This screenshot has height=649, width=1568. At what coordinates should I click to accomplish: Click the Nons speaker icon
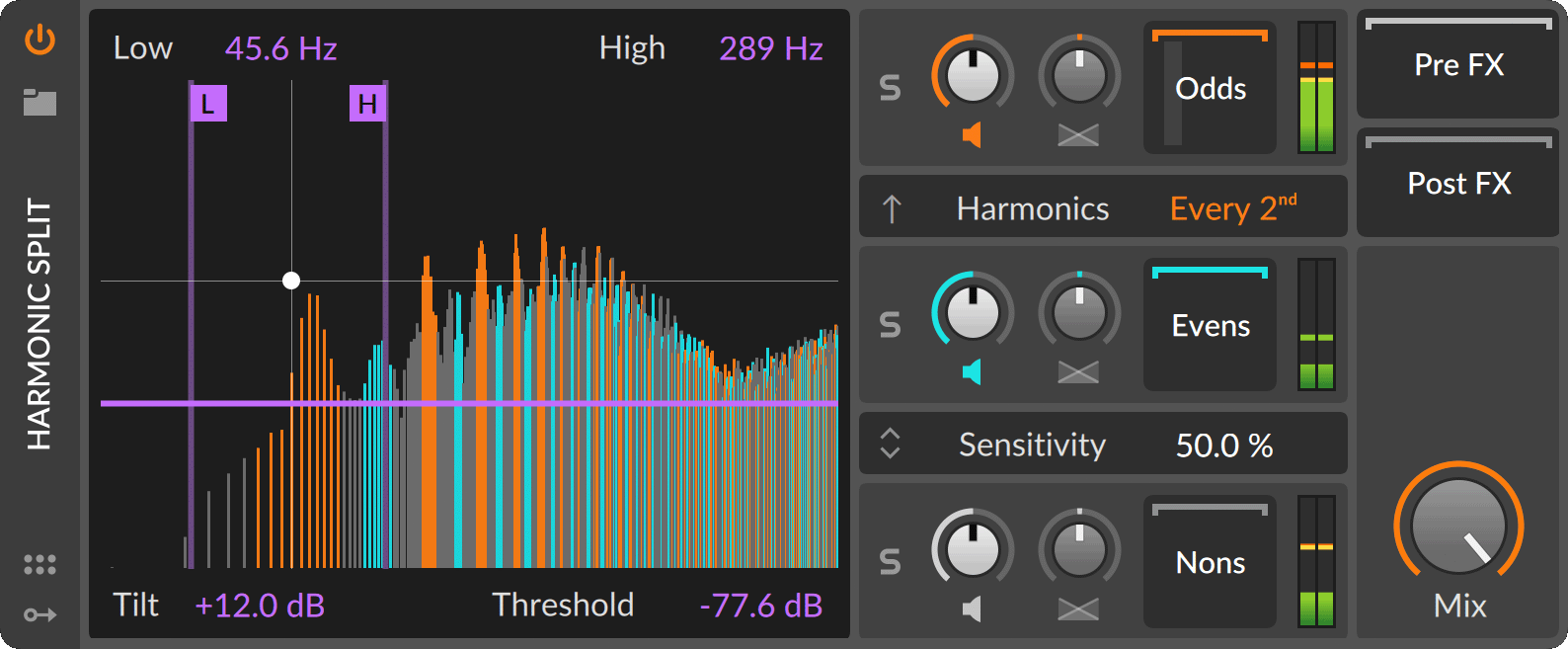(973, 608)
